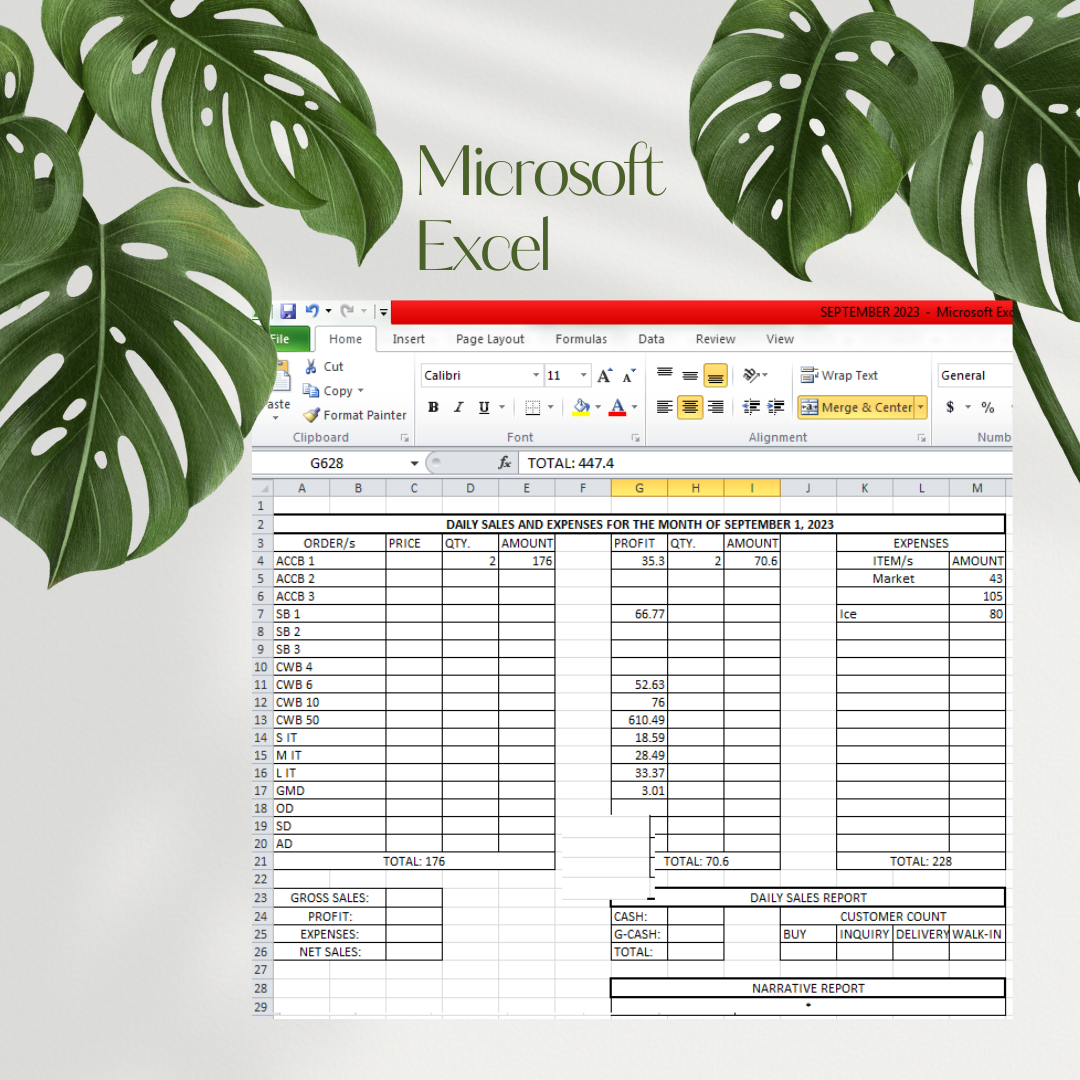The height and width of the screenshot is (1080, 1080).
Task: Click the Borders icon
Action: pyautogui.click(x=532, y=408)
